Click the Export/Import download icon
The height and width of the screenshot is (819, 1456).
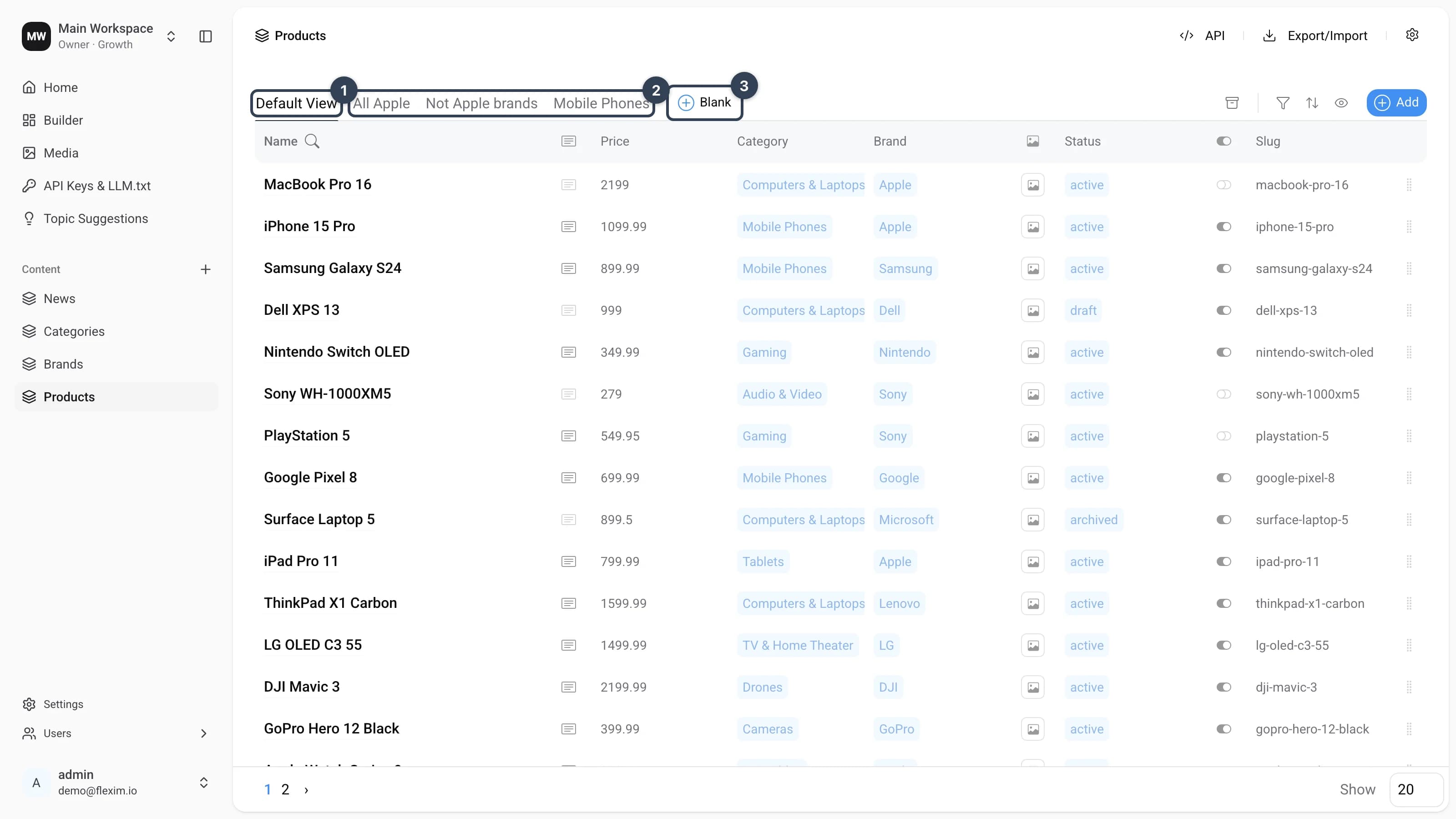[x=1269, y=35]
